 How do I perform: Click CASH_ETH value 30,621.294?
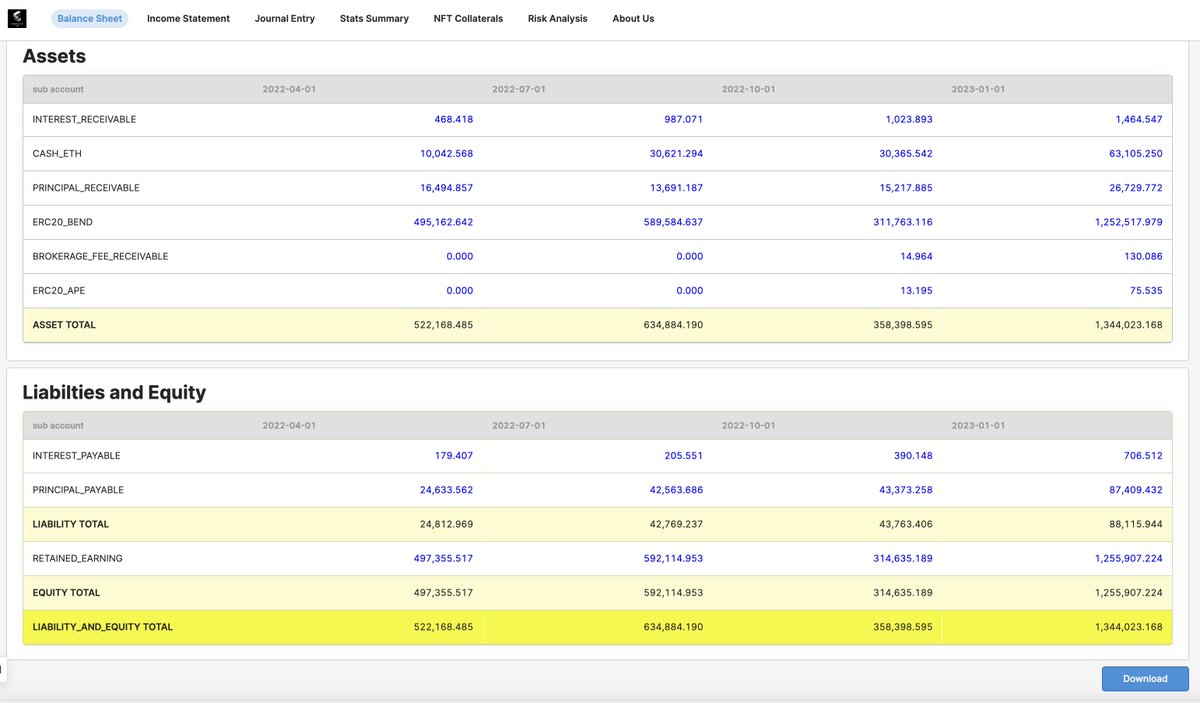coord(676,153)
